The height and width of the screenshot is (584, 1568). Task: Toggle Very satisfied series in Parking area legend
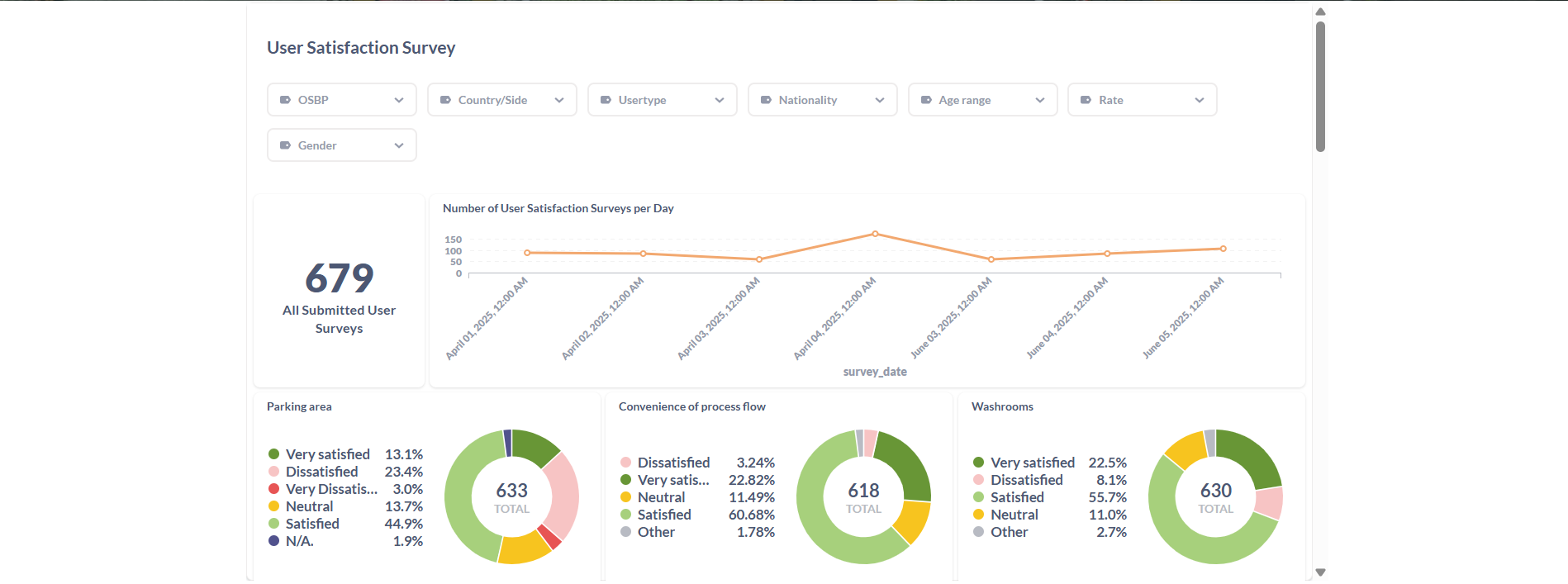[x=327, y=454]
